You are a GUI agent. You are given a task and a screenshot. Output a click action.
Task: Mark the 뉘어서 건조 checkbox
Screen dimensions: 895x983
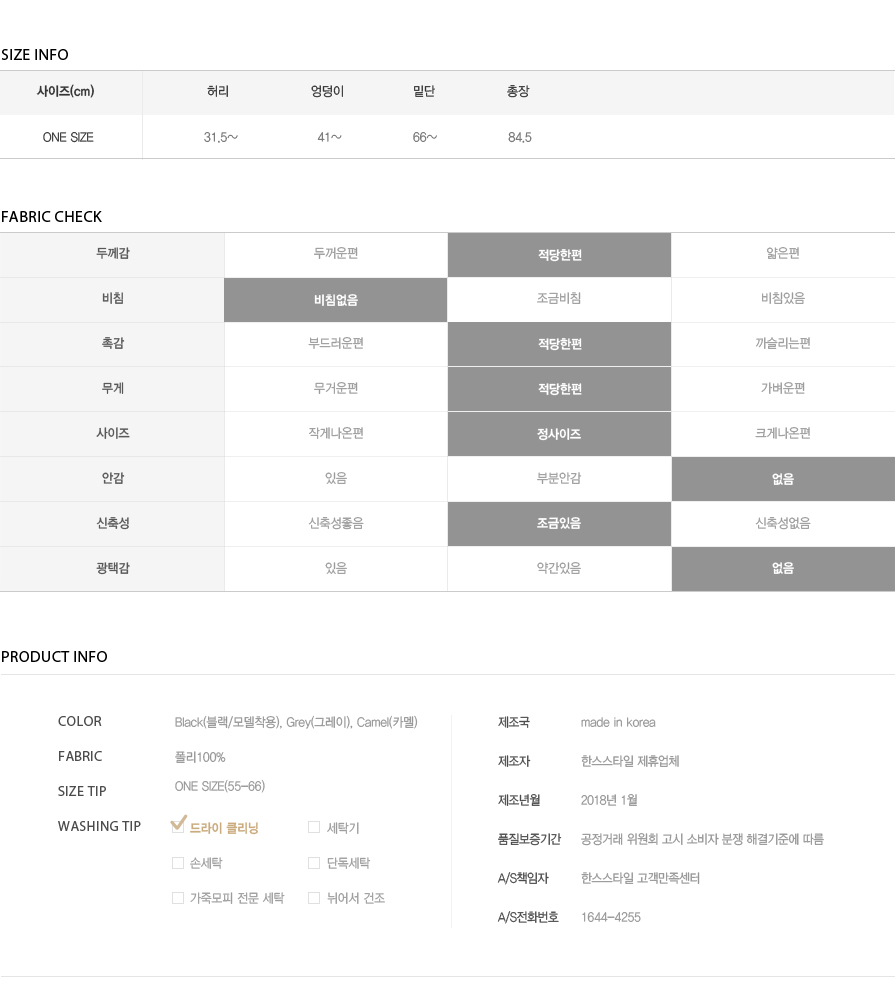314,898
